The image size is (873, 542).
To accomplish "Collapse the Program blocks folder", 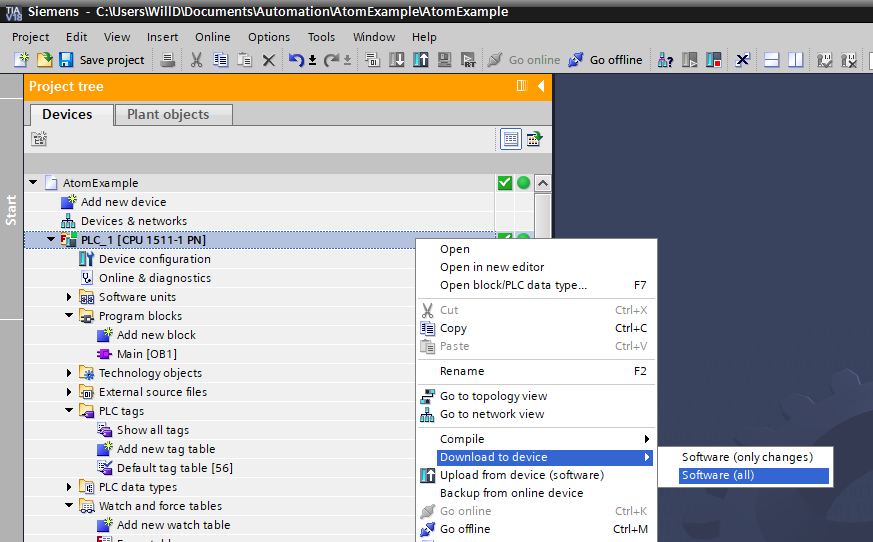I will pyautogui.click(x=70, y=316).
